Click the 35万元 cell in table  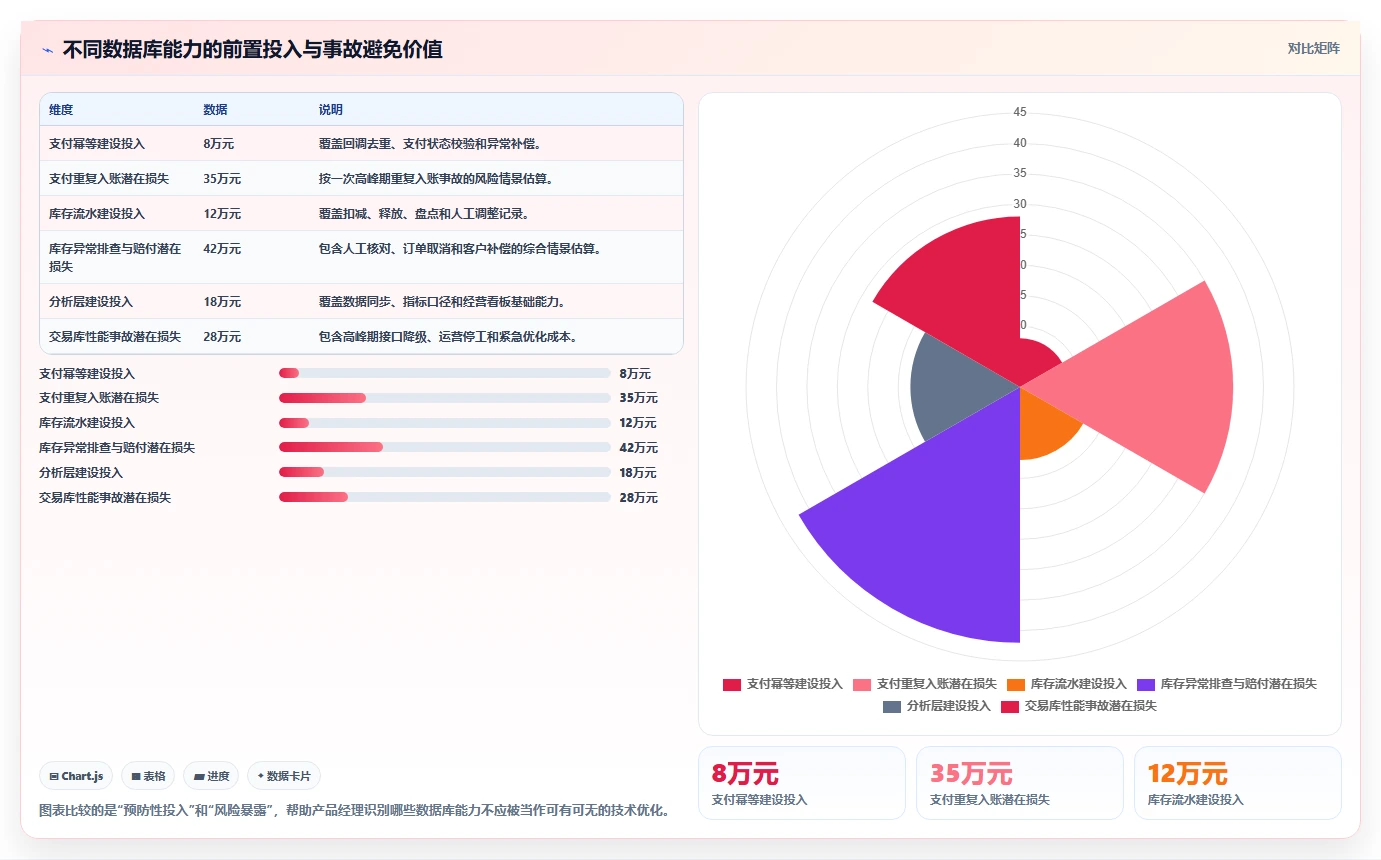[222, 179]
